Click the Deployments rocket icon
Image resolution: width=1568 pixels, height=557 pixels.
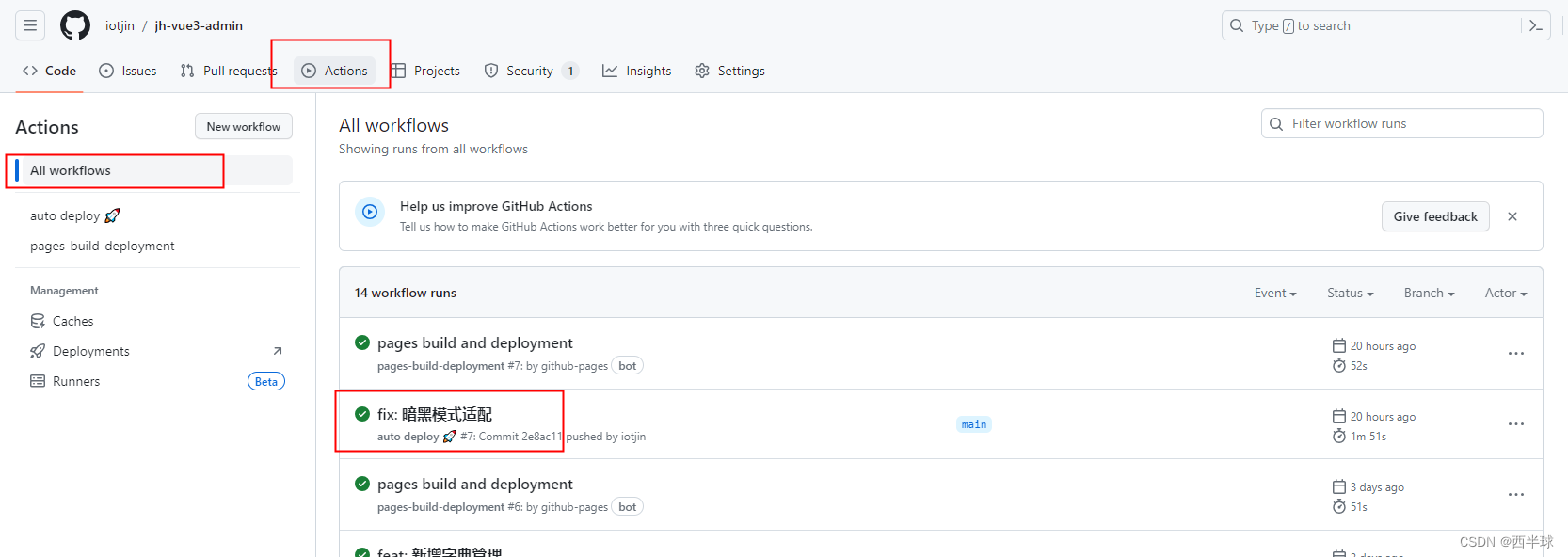coord(38,351)
